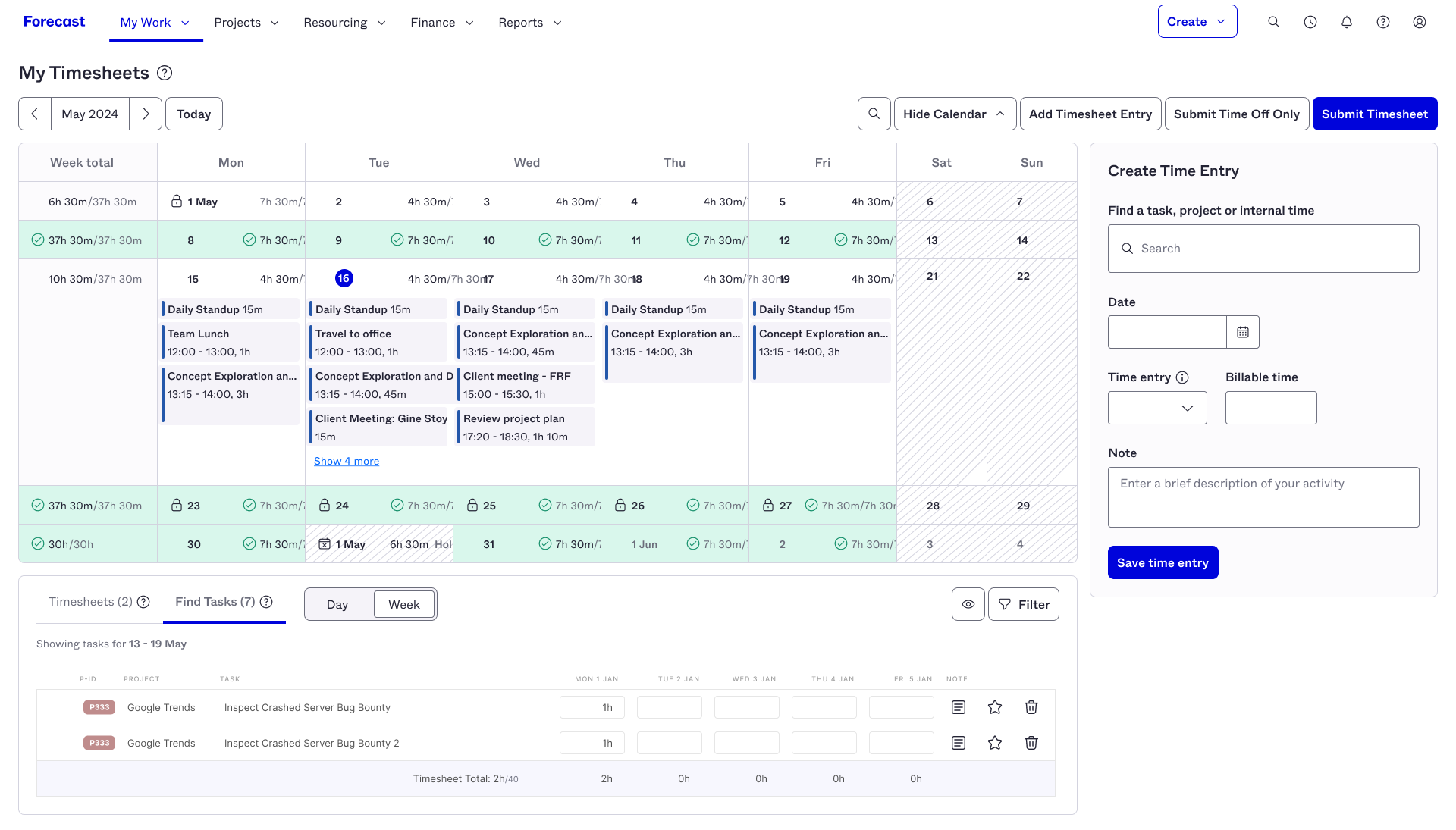Click the Today button
The image size is (1456, 830).
coord(194,114)
